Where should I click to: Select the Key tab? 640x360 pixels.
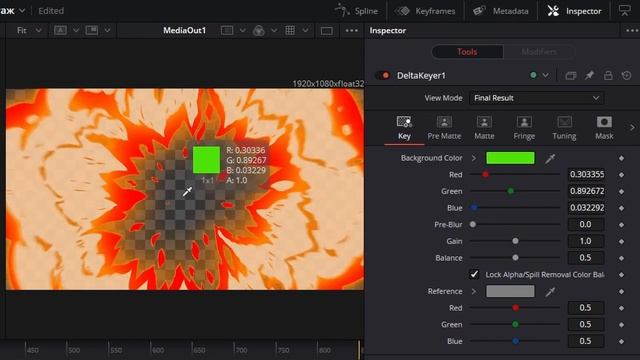[404, 128]
